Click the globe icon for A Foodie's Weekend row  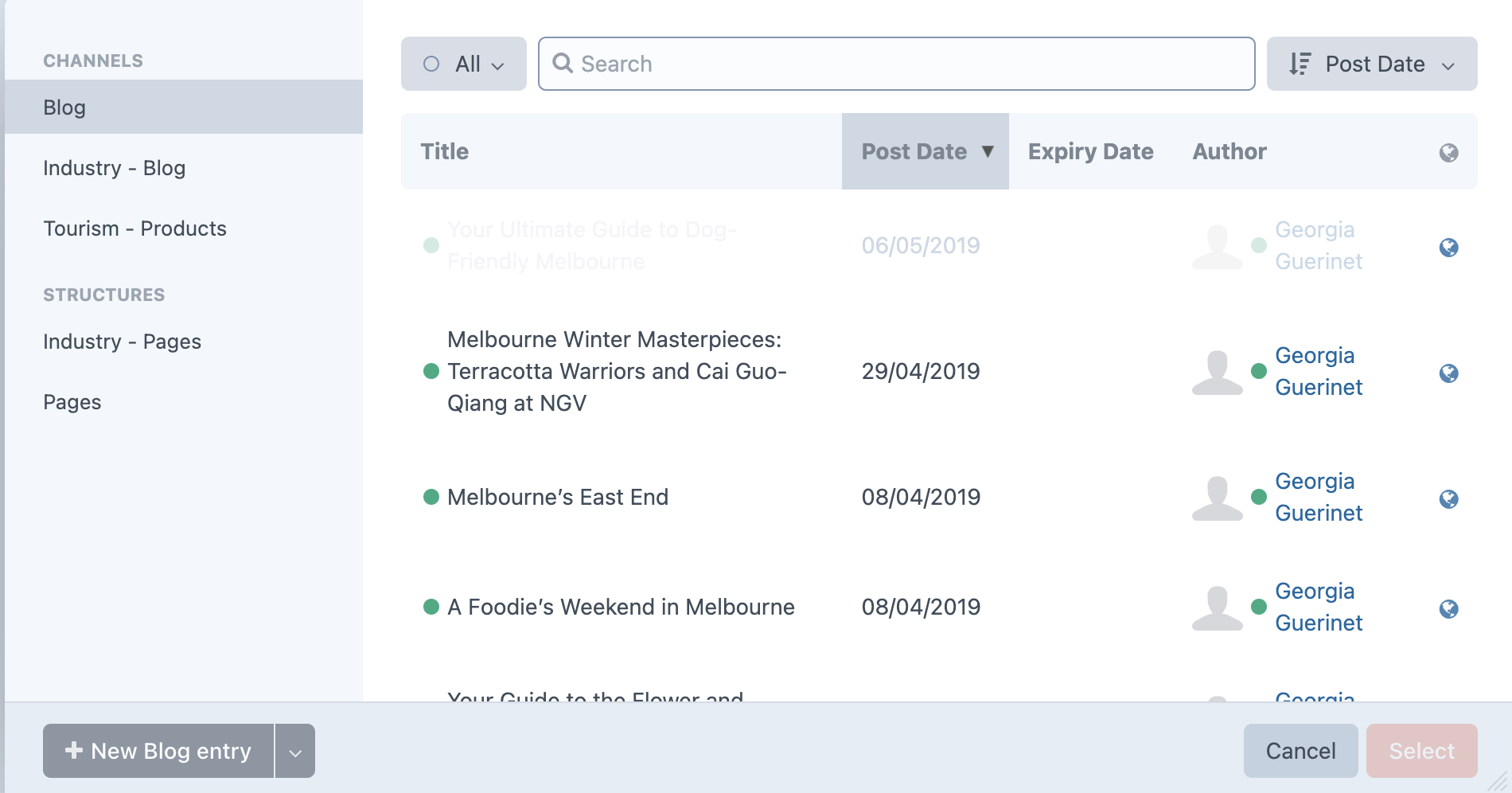[x=1448, y=609]
